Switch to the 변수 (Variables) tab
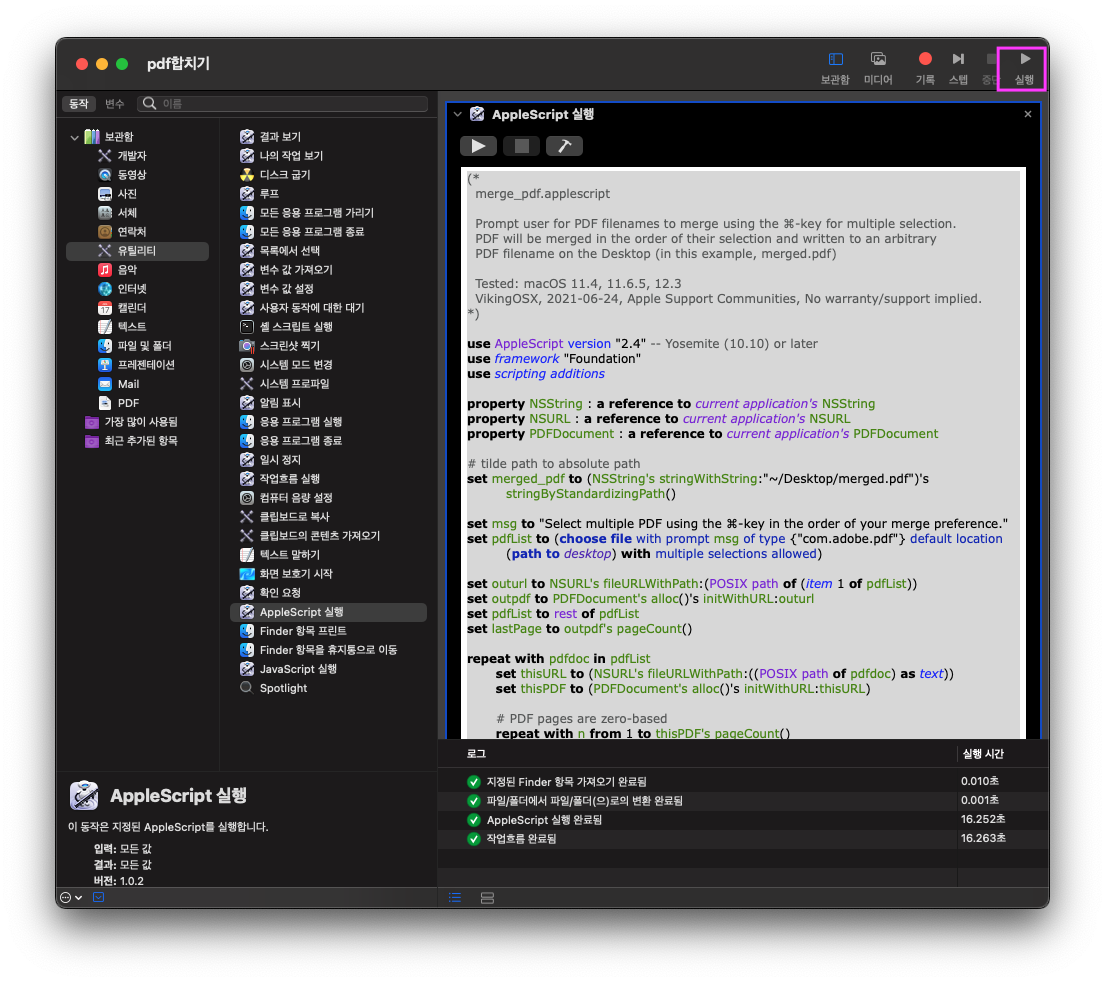Viewport: 1105px width, 982px height. click(x=114, y=104)
